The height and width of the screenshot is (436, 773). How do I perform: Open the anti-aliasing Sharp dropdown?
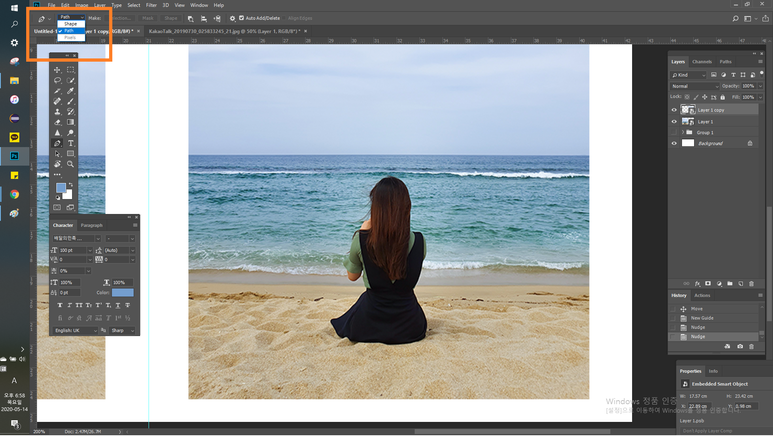122,330
